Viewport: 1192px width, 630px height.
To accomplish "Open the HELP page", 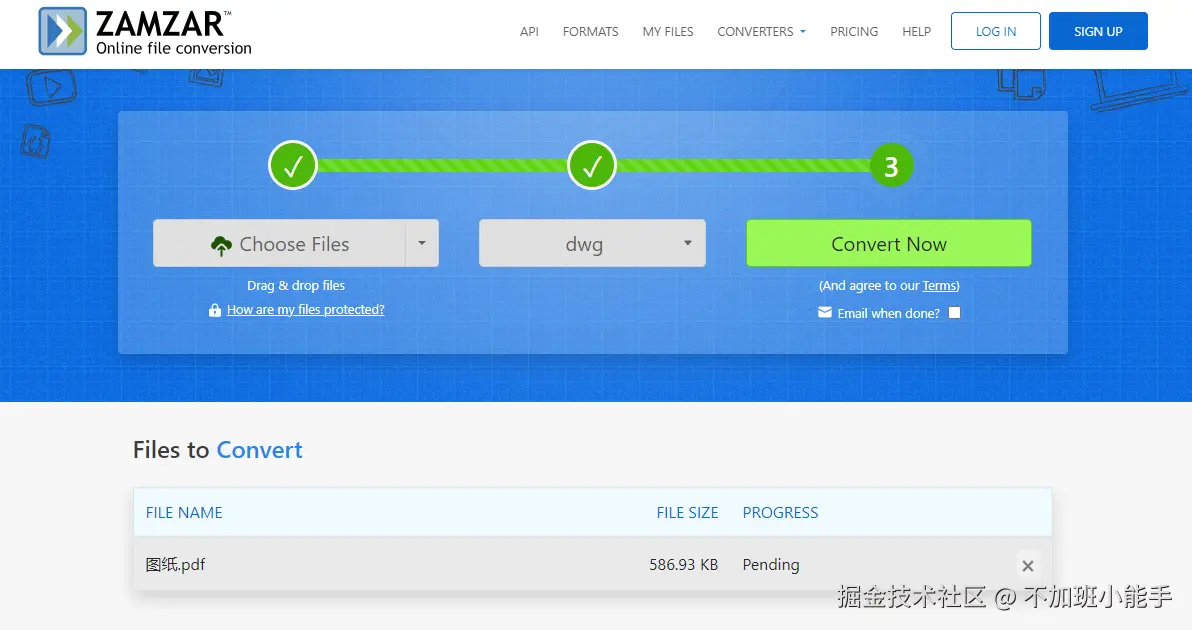I will [x=916, y=32].
